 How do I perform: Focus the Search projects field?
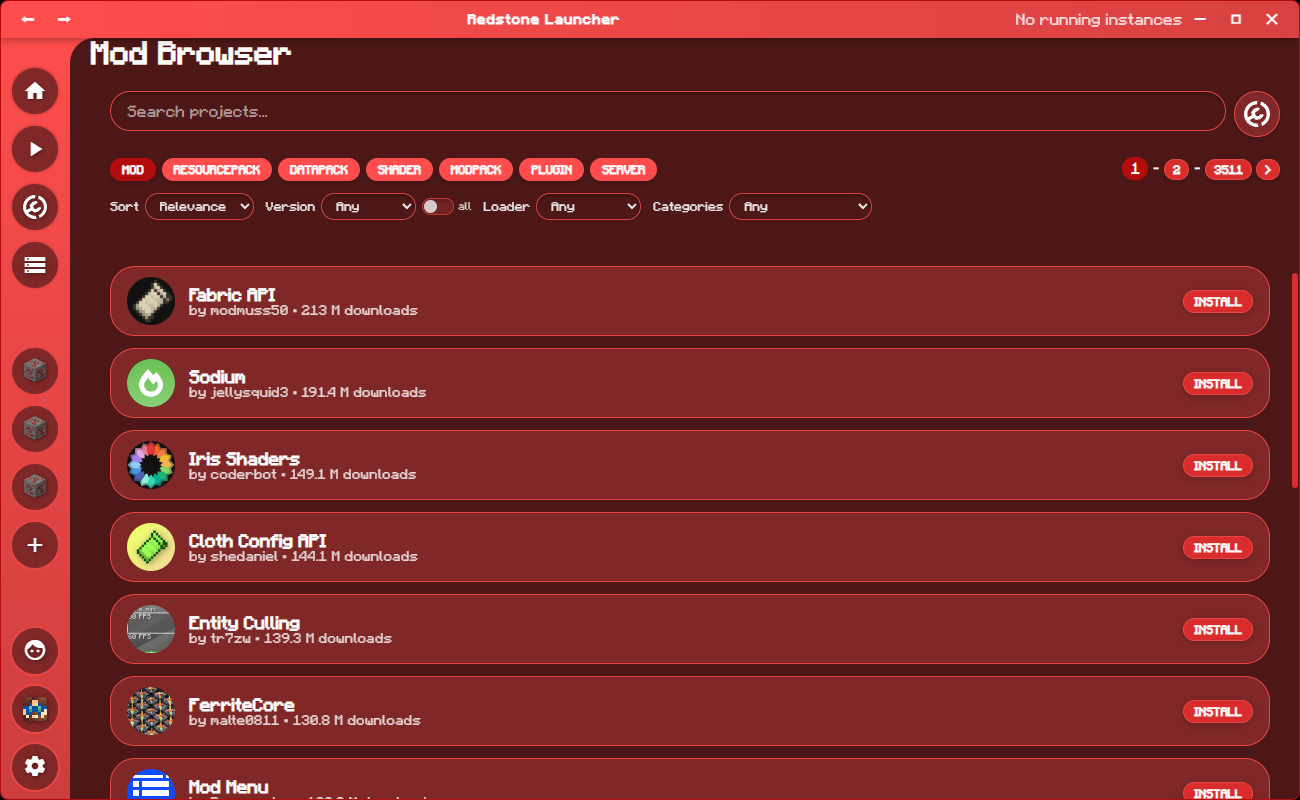pos(668,111)
